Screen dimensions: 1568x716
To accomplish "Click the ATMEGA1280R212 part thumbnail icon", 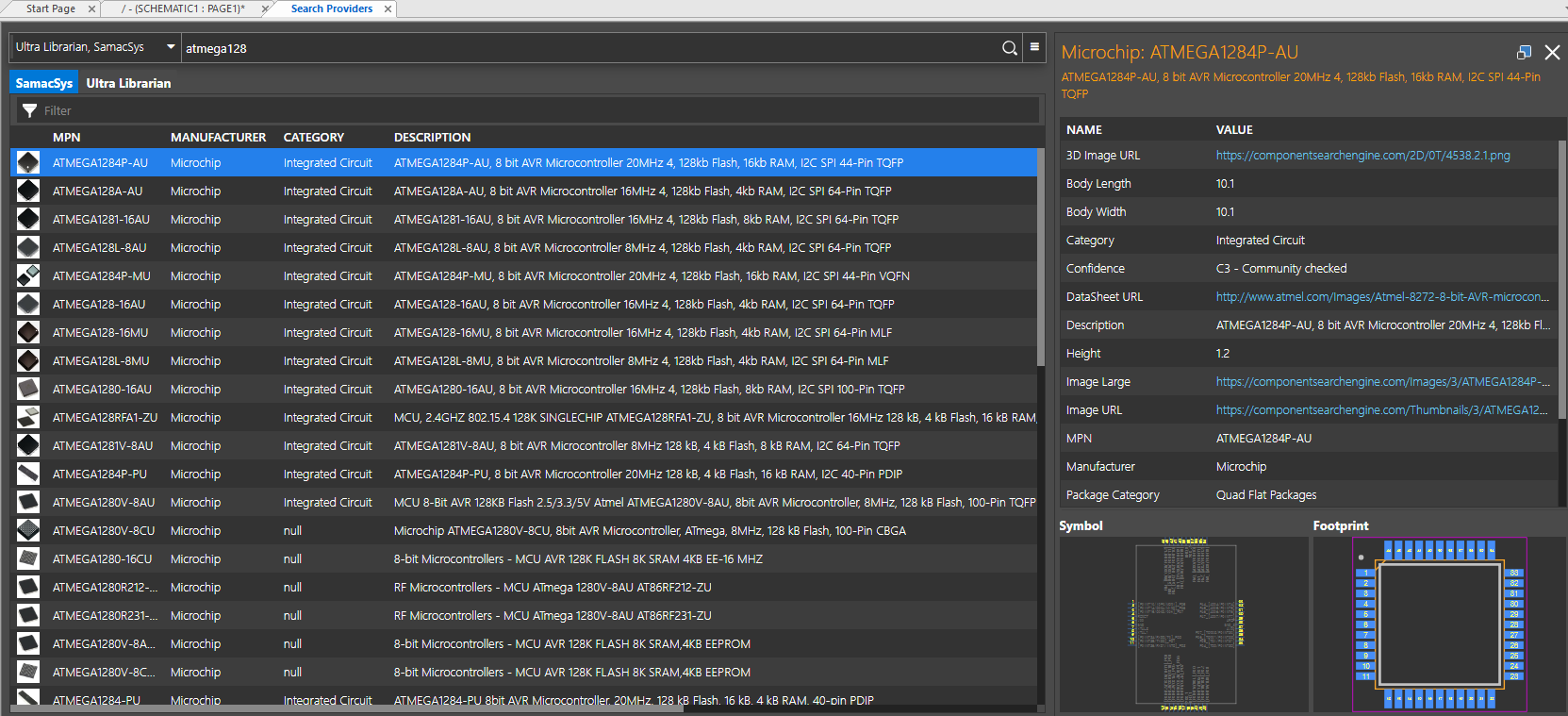I will point(28,587).
